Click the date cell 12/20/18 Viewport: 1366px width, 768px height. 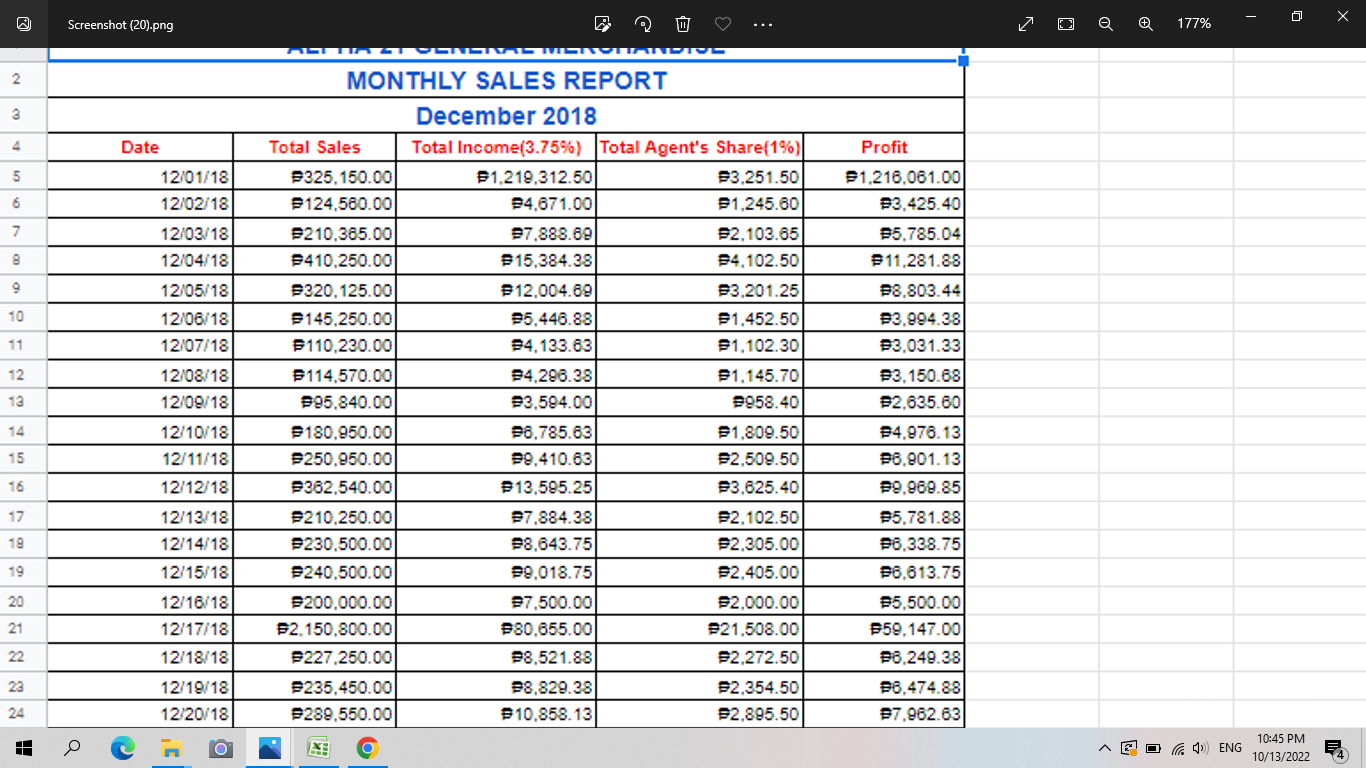coord(195,715)
